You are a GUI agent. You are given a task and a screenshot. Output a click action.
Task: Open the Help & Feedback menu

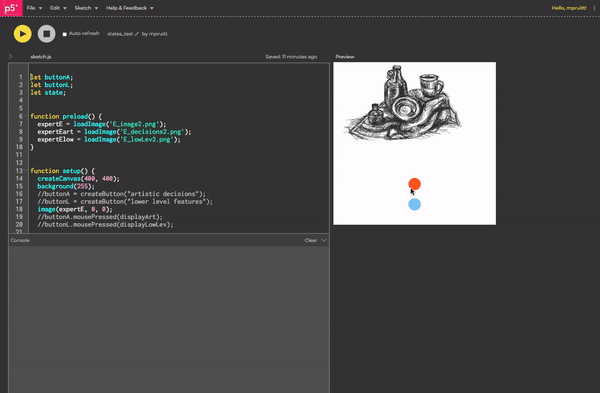pyautogui.click(x=130, y=8)
